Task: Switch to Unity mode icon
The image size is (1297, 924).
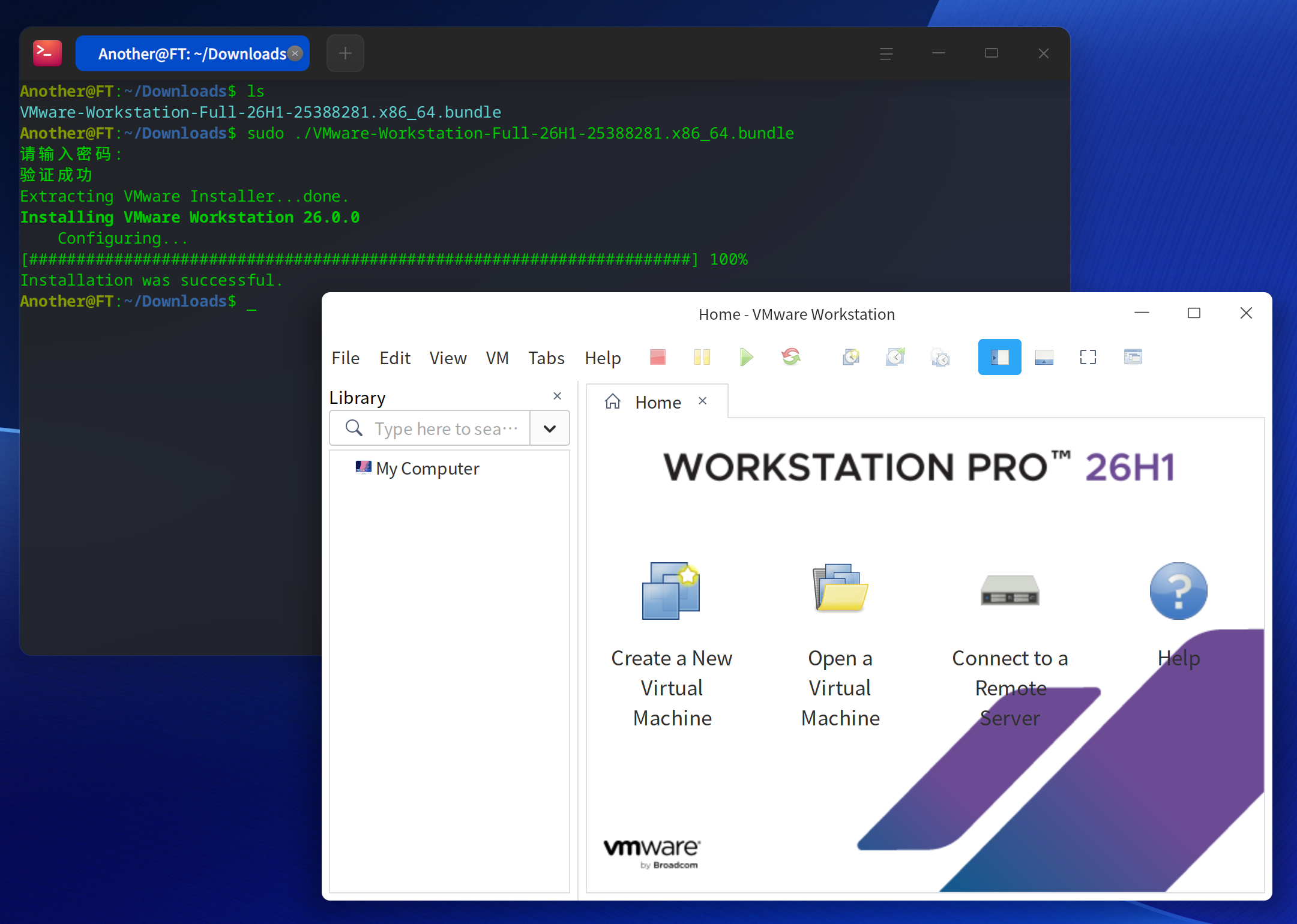Action: [1133, 358]
